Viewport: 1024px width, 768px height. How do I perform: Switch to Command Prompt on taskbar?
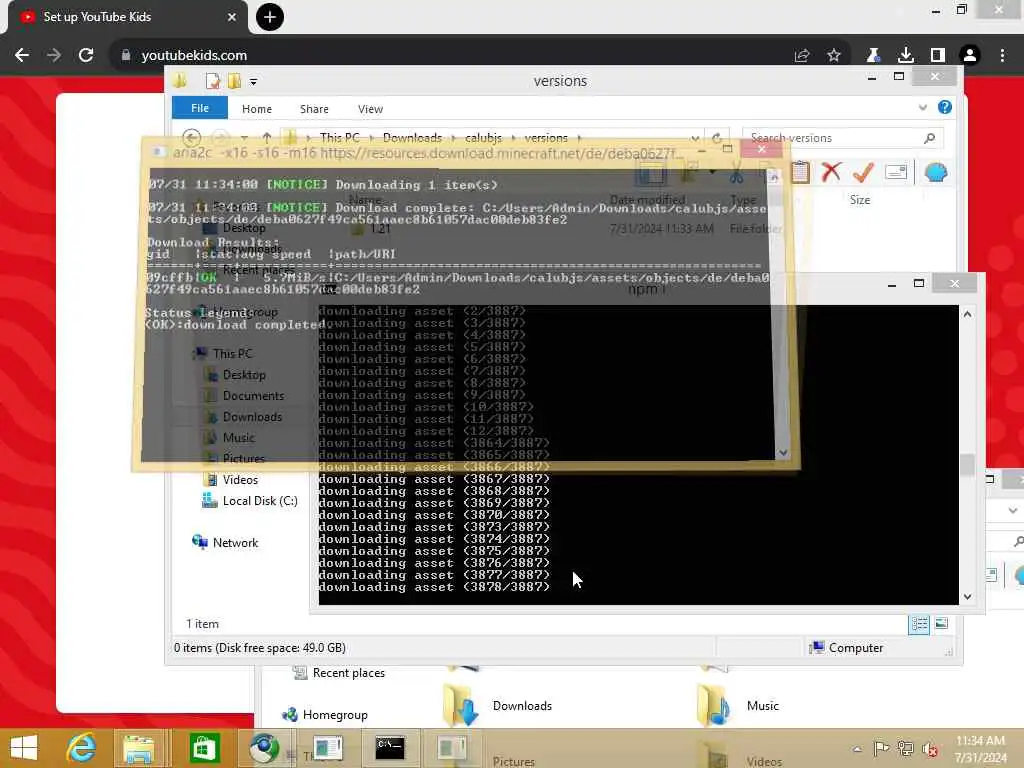(x=390, y=748)
